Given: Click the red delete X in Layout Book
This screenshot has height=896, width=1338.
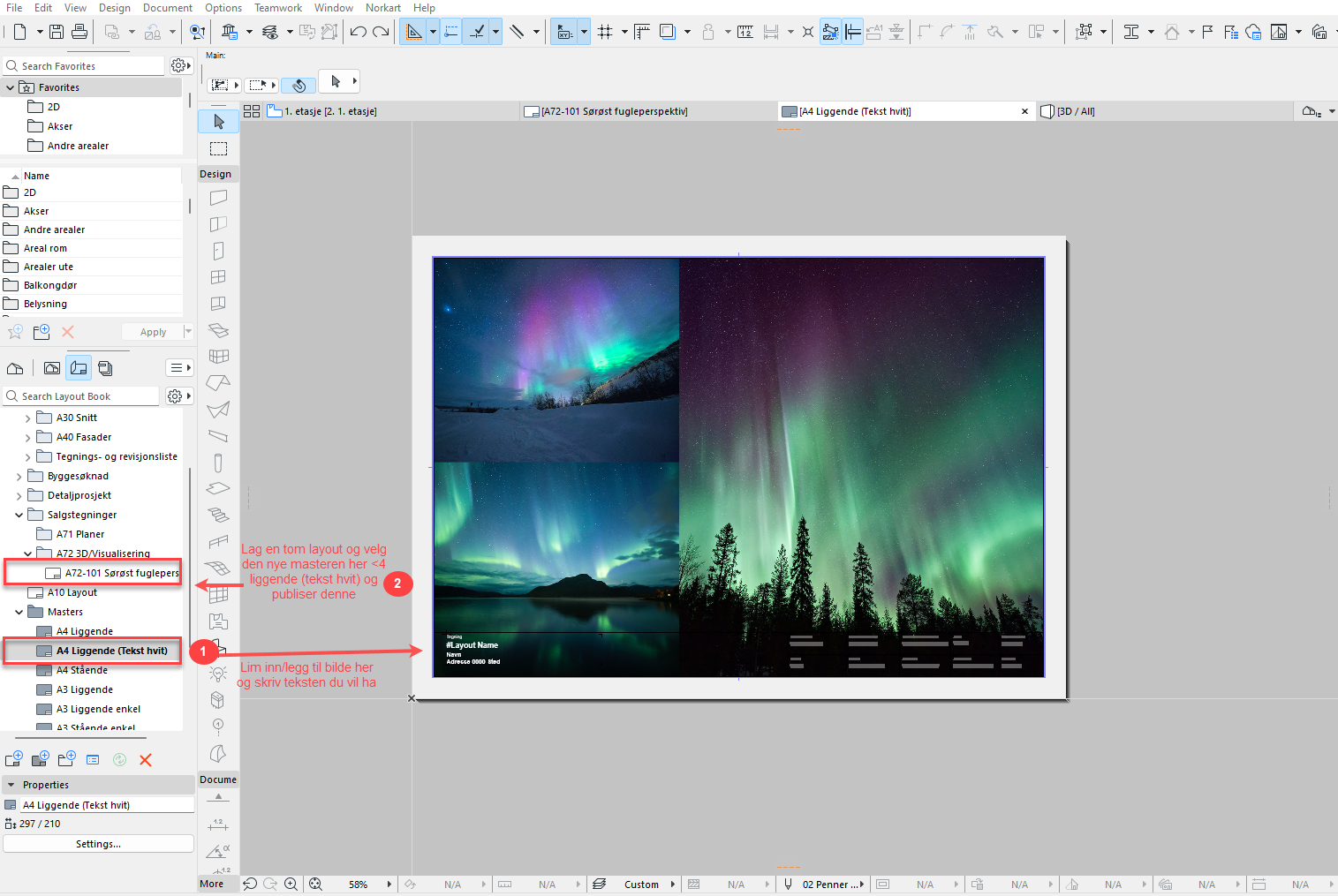Looking at the screenshot, I should pyautogui.click(x=146, y=760).
